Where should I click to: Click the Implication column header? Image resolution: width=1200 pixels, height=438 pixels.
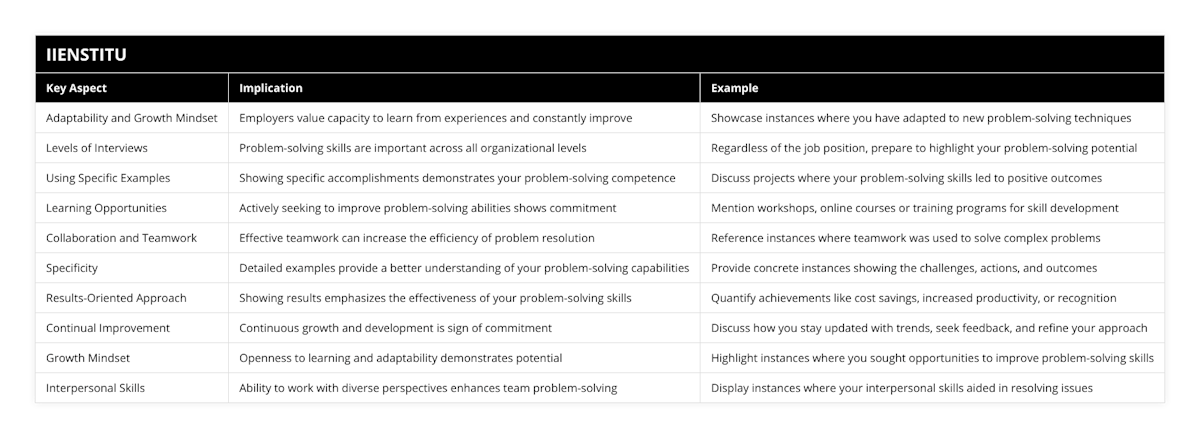point(271,88)
